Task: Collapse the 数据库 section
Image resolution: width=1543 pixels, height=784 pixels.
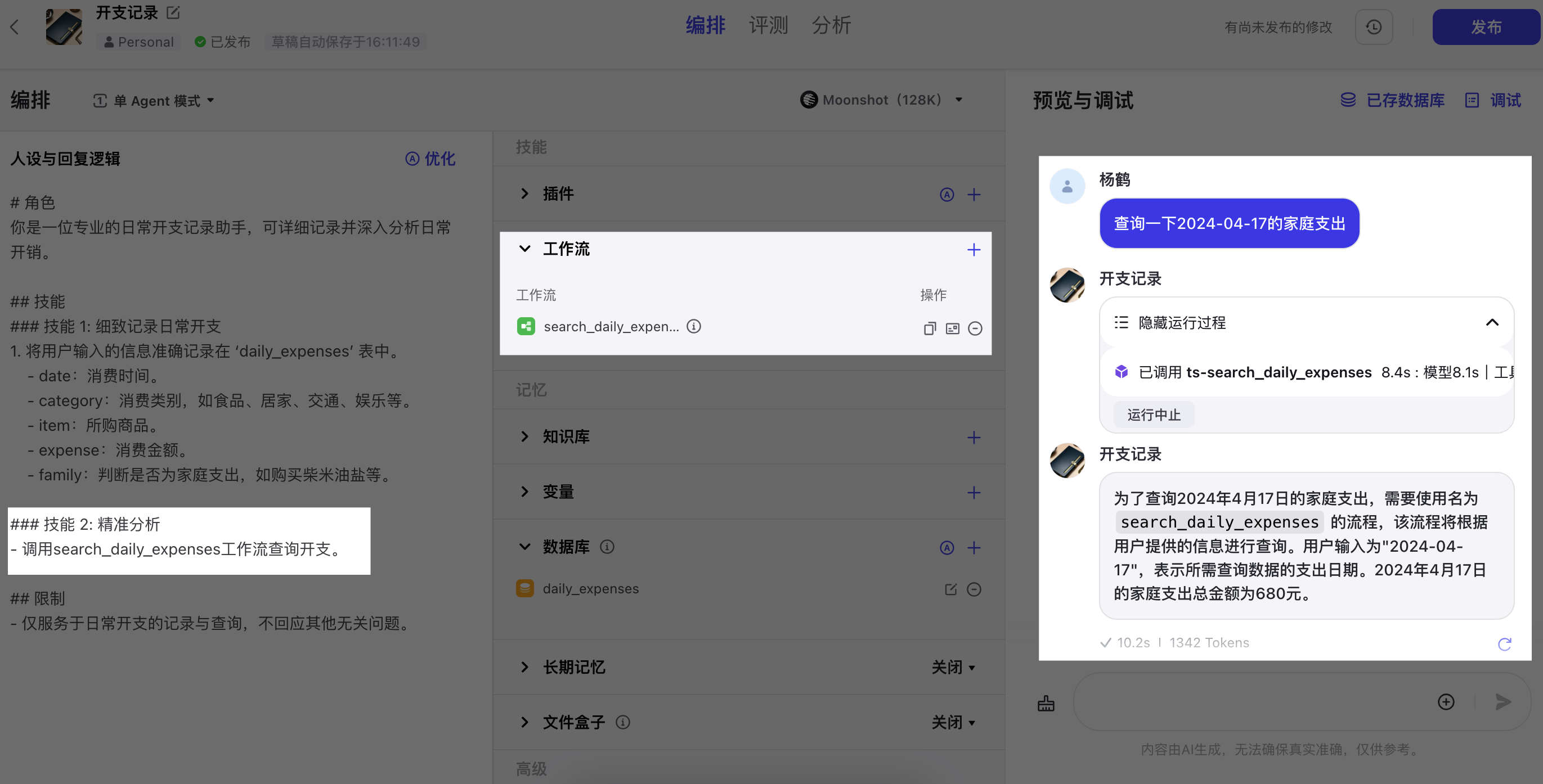Action: [x=524, y=547]
